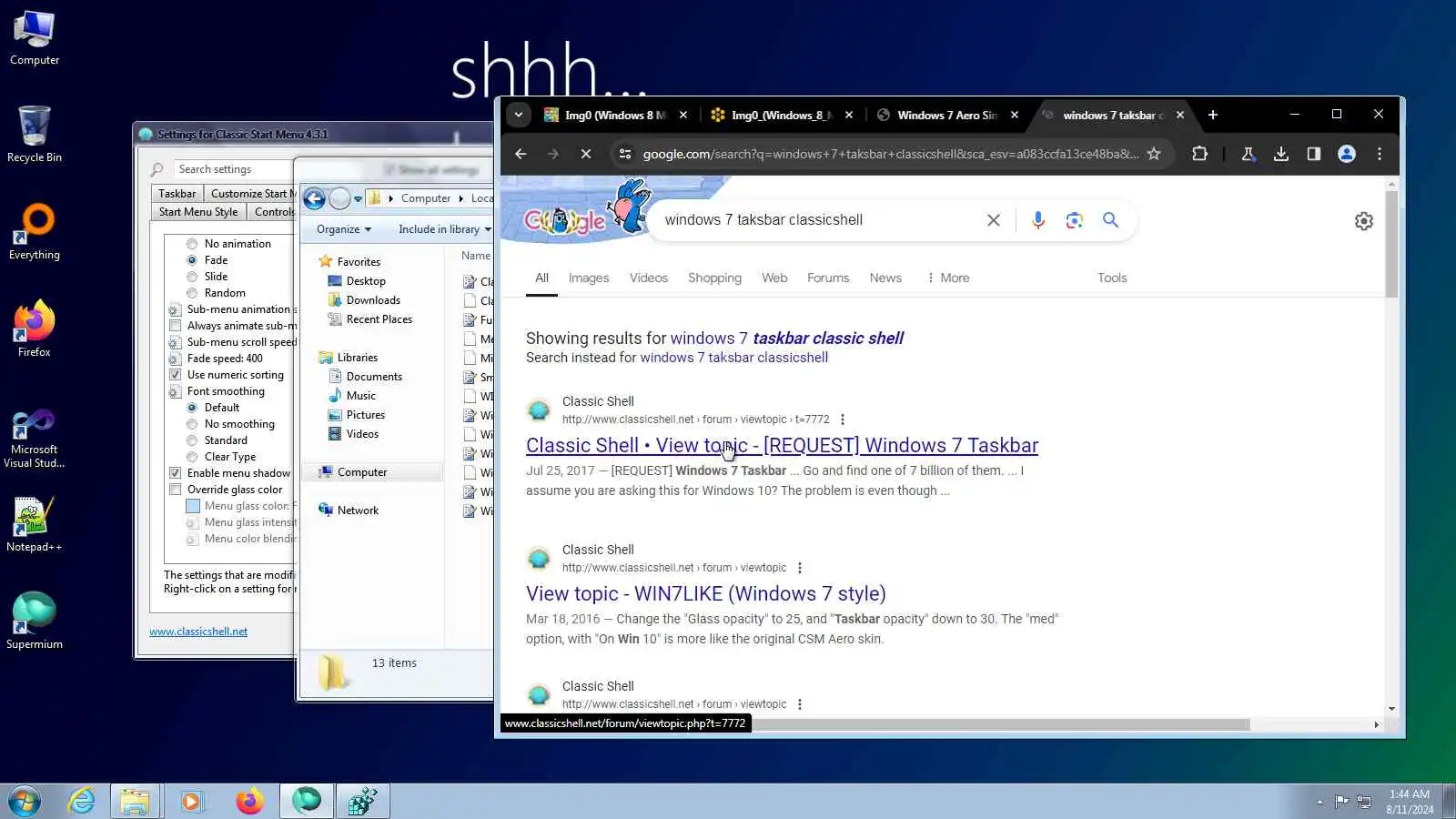
Task: Open the Images search tab
Action: click(589, 278)
